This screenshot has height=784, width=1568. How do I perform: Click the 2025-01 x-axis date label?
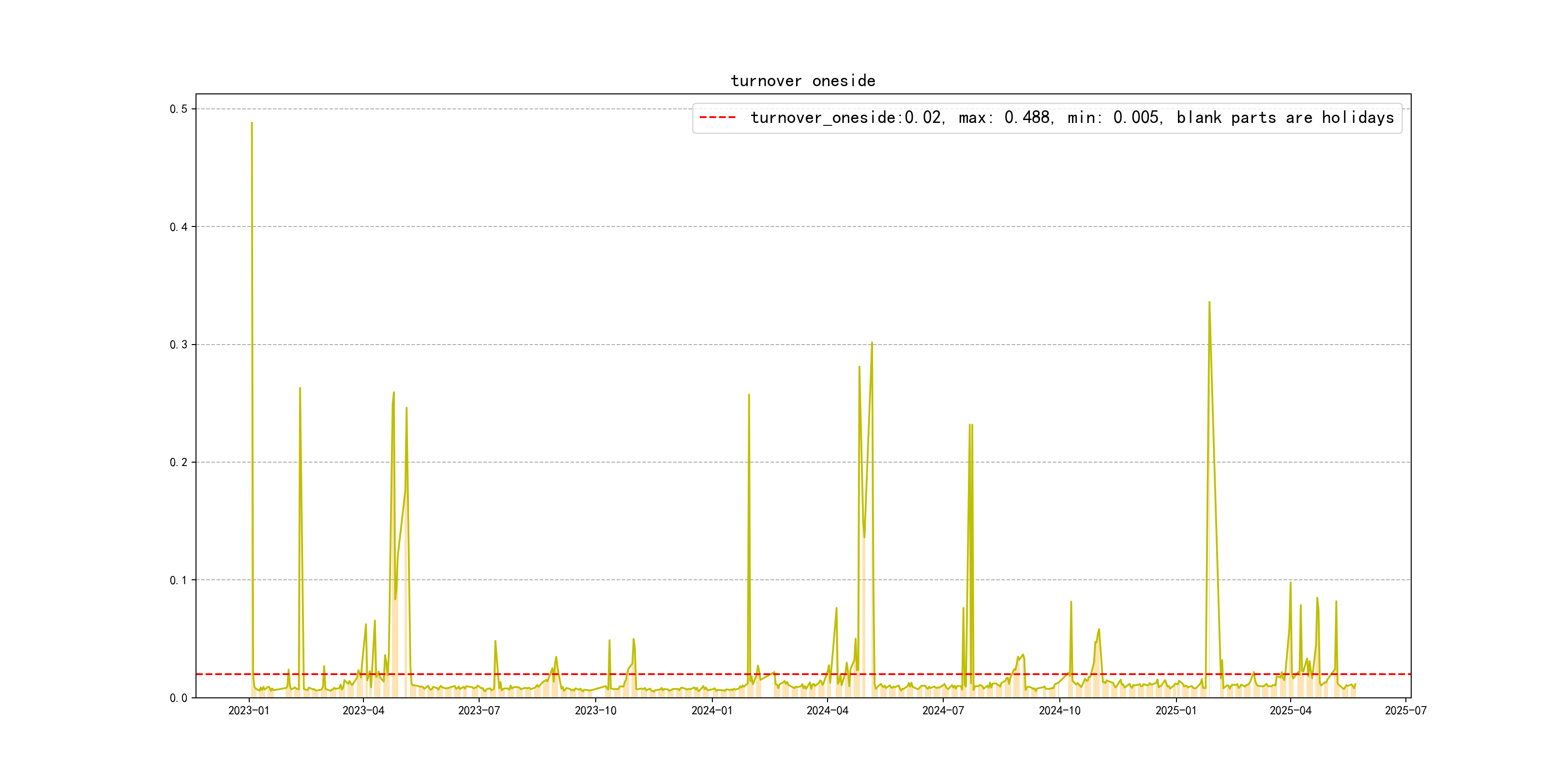(x=1176, y=710)
